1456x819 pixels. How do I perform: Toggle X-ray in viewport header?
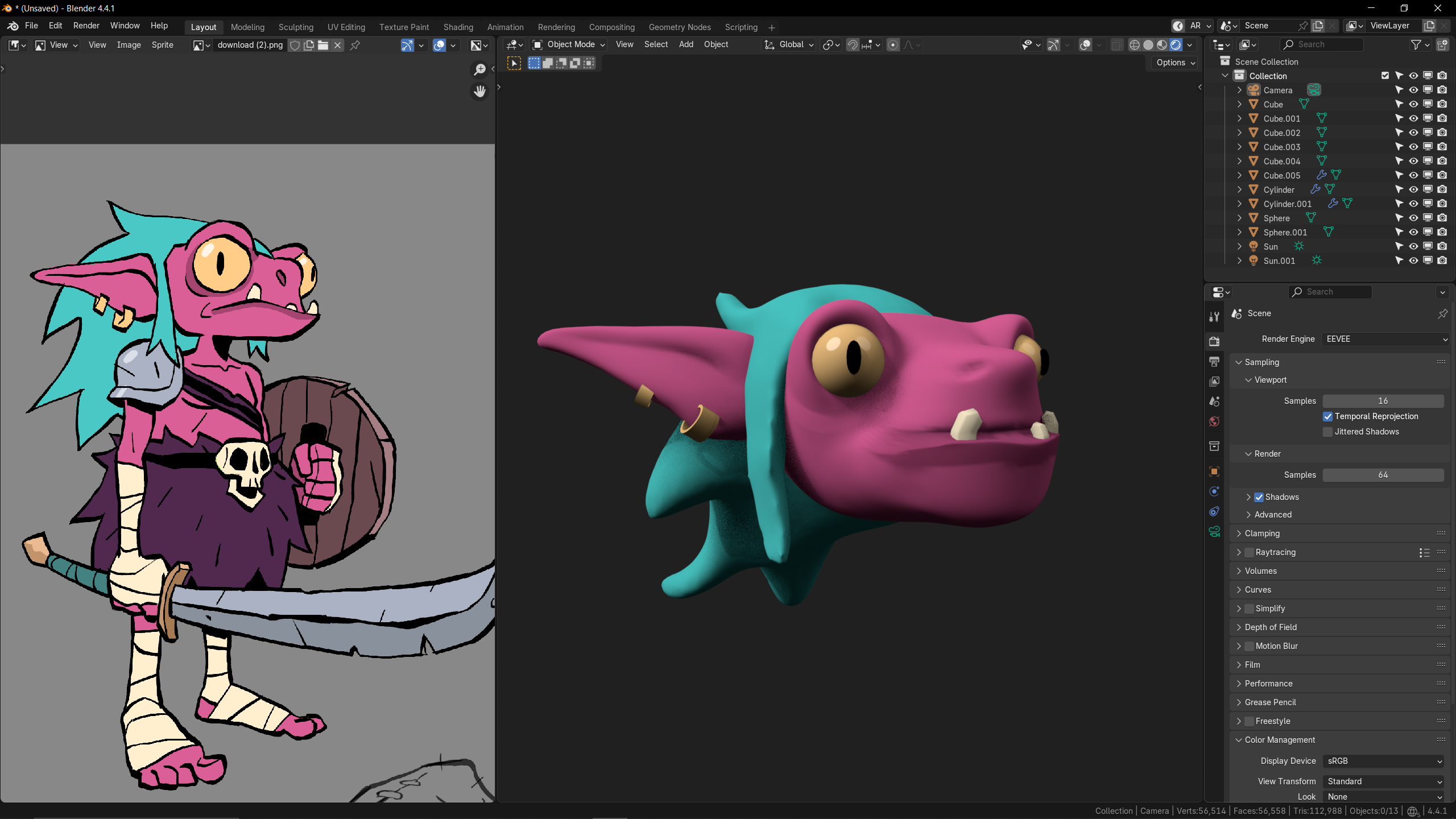1116,45
